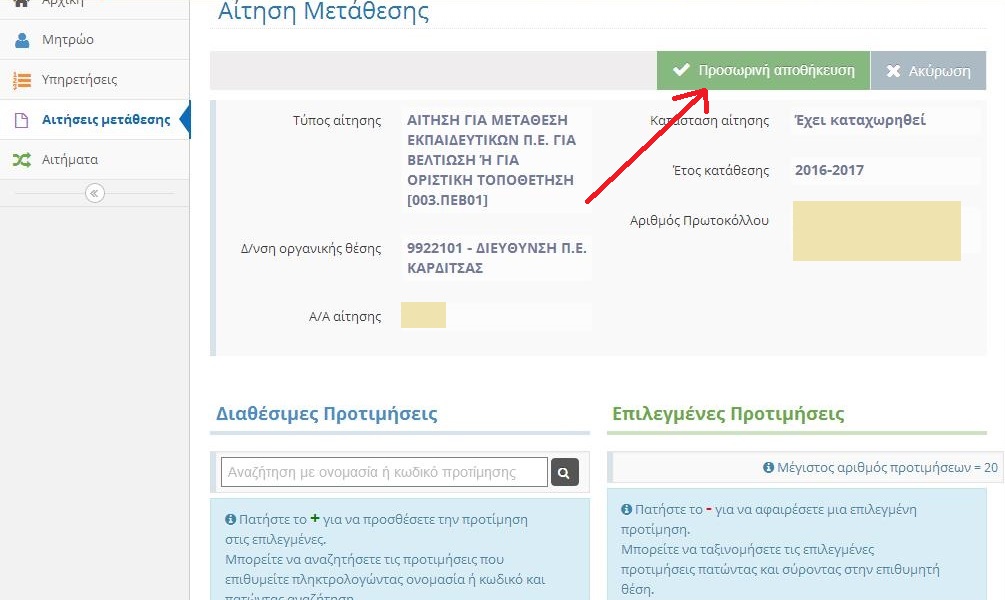
Task: Go to the Υπηρετήσεις section label
Action: [x=79, y=80]
